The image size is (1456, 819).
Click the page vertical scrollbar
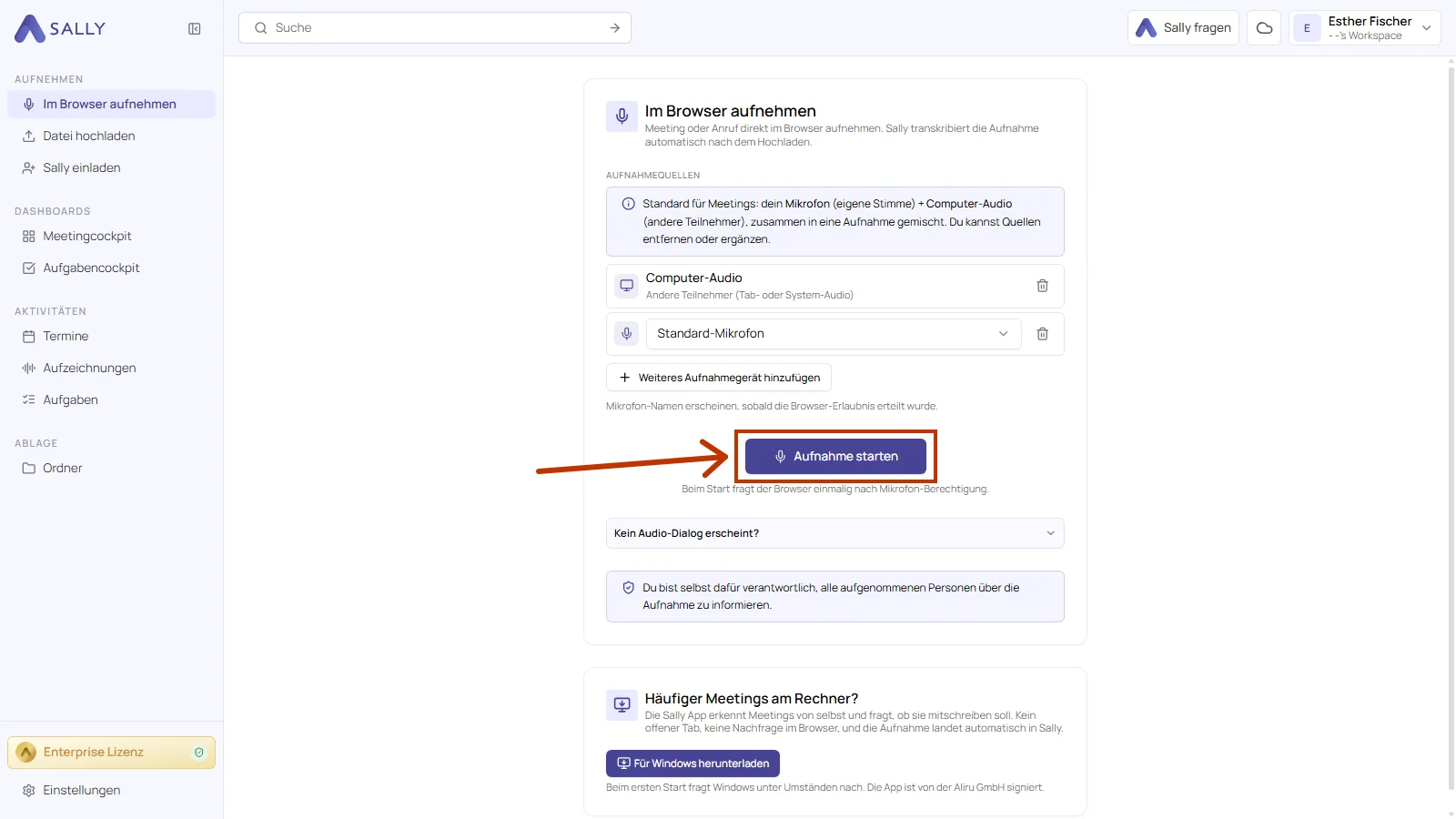tap(1451, 428)
